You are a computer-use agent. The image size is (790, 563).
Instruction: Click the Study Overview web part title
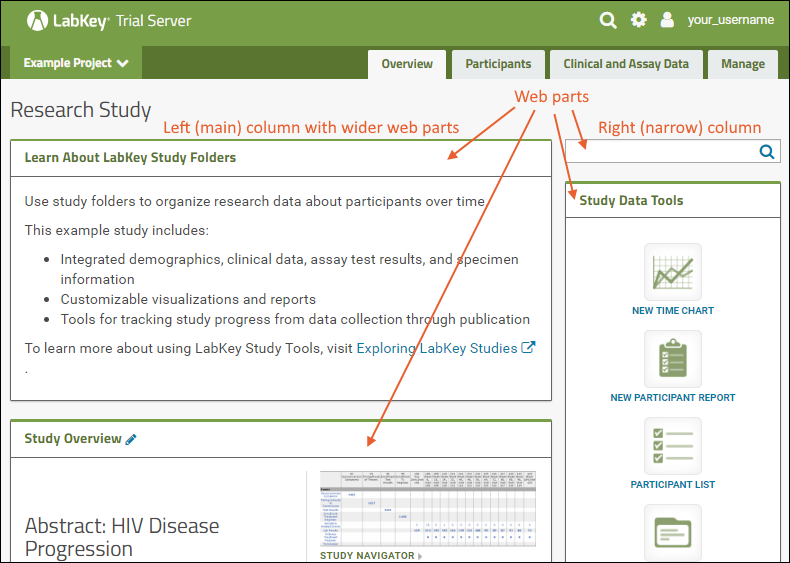point(73,439)
